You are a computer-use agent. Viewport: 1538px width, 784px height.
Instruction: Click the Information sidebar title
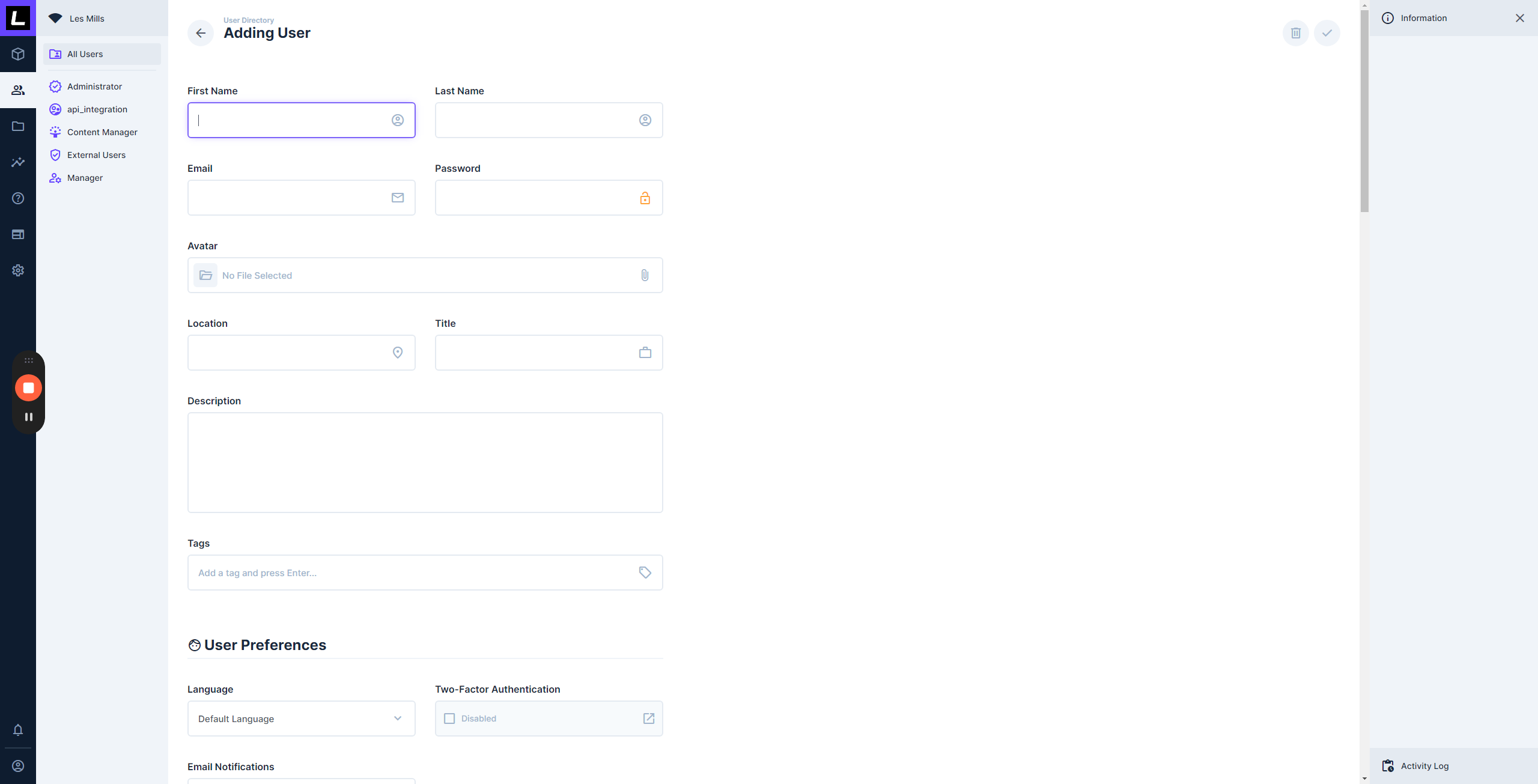tap(1424, 18)
